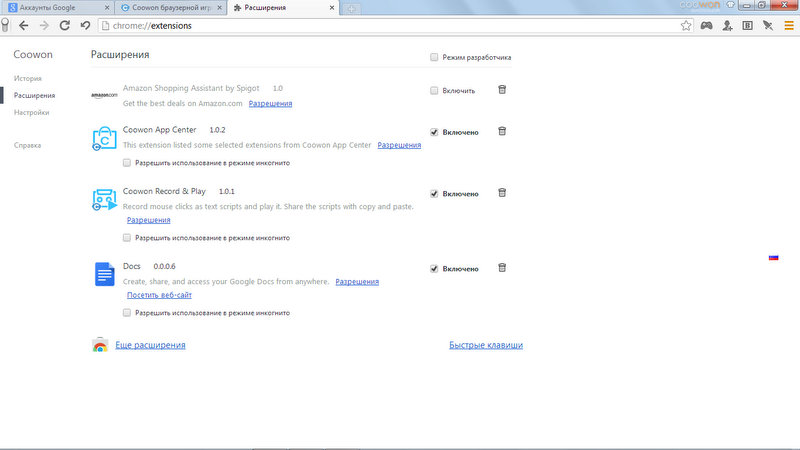The height and width of the screenshot is (450, 800).
Task: Select the Расширения browser tab
Action: pyautogui.click(x=283, y=8)
